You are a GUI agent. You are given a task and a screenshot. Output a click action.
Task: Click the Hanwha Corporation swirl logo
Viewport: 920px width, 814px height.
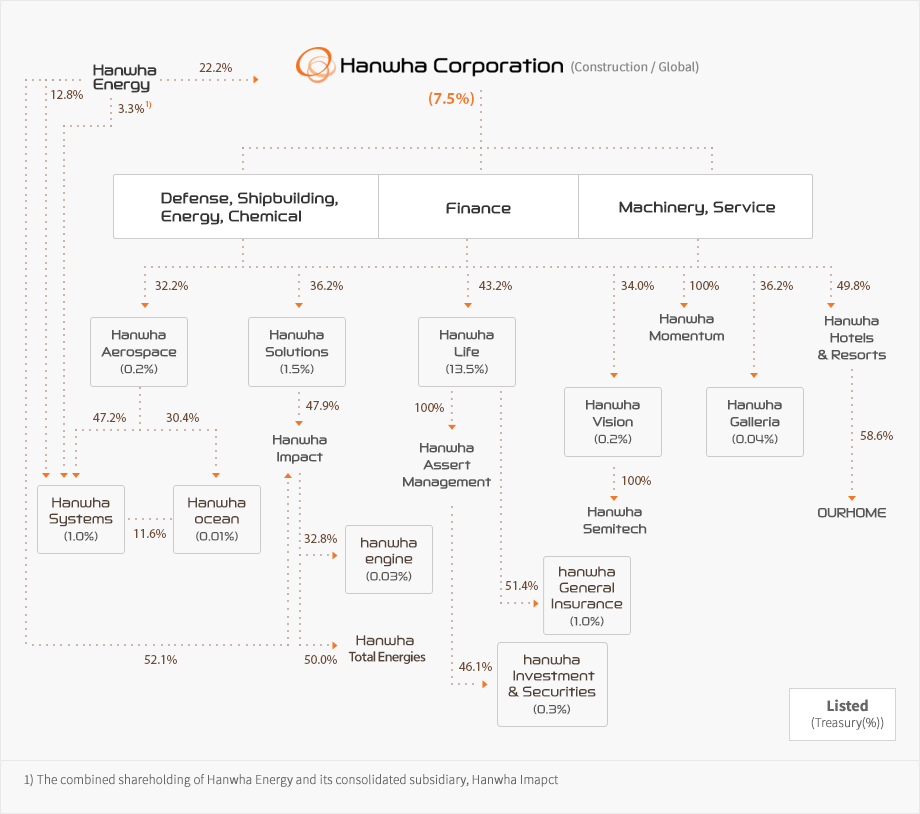pos(315,66)
